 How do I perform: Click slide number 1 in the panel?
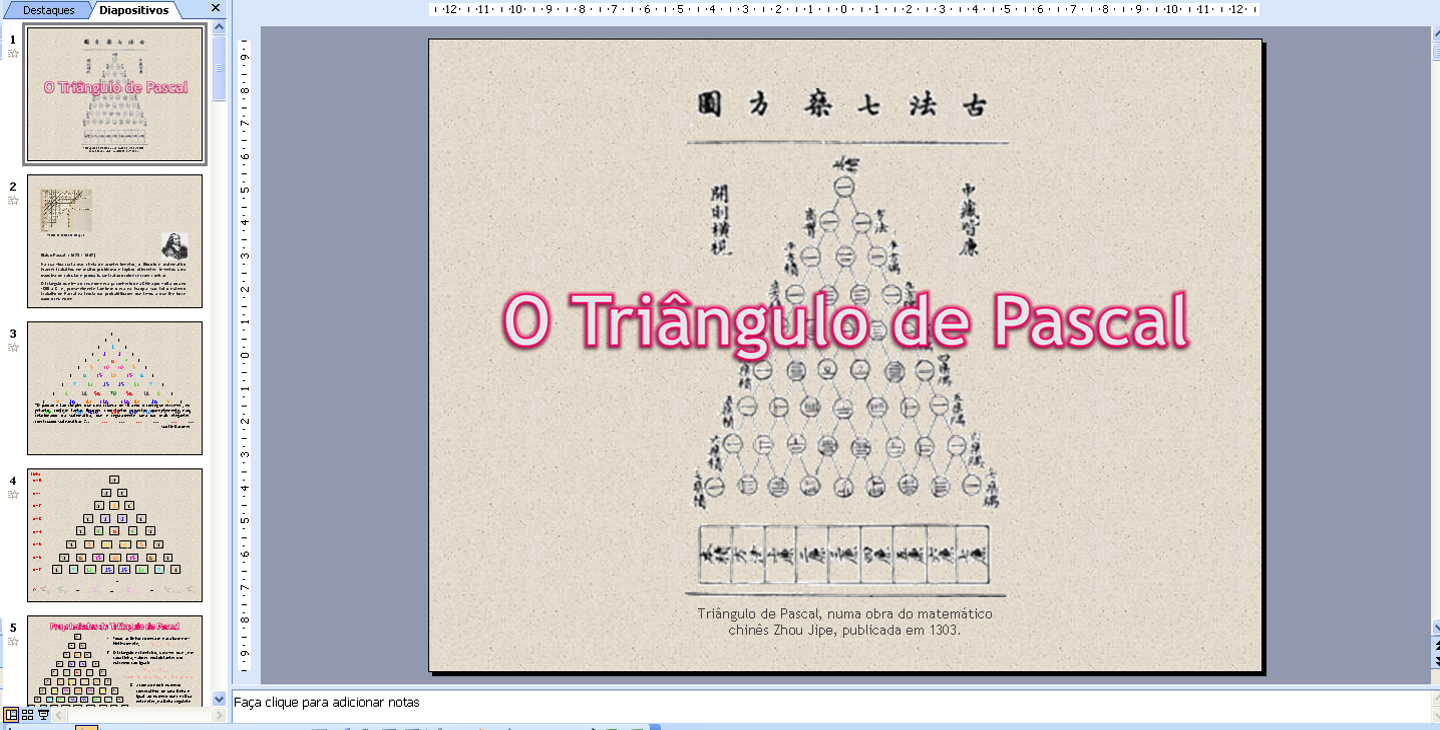pyautogui.click(x=13, y=40)
